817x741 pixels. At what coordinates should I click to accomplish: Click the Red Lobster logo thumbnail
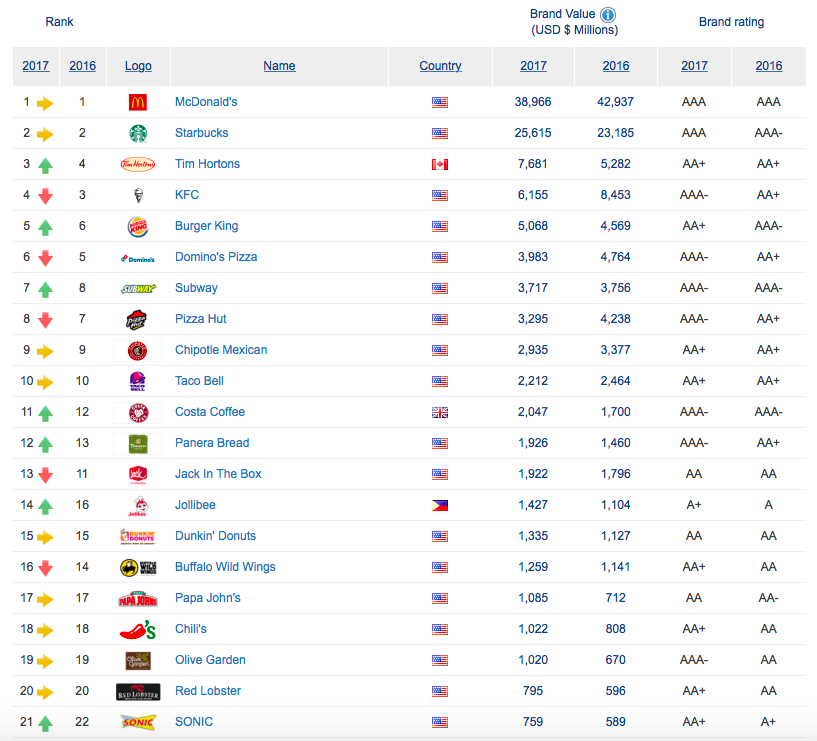pyautogui.click(x=138, y=691)
